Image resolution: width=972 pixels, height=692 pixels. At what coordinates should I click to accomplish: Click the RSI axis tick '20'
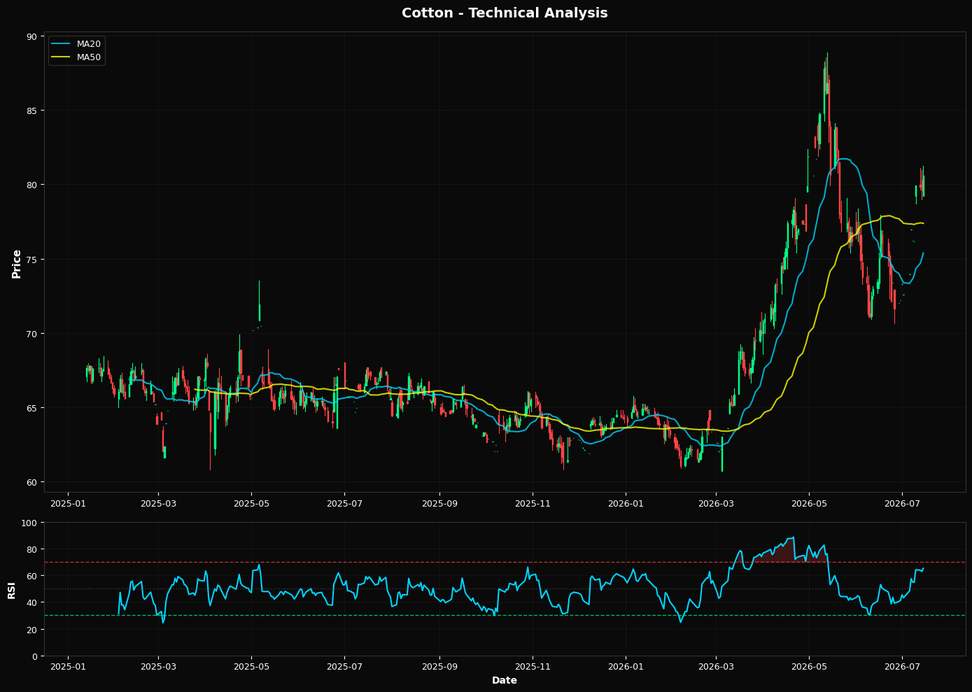click(31, 630)
